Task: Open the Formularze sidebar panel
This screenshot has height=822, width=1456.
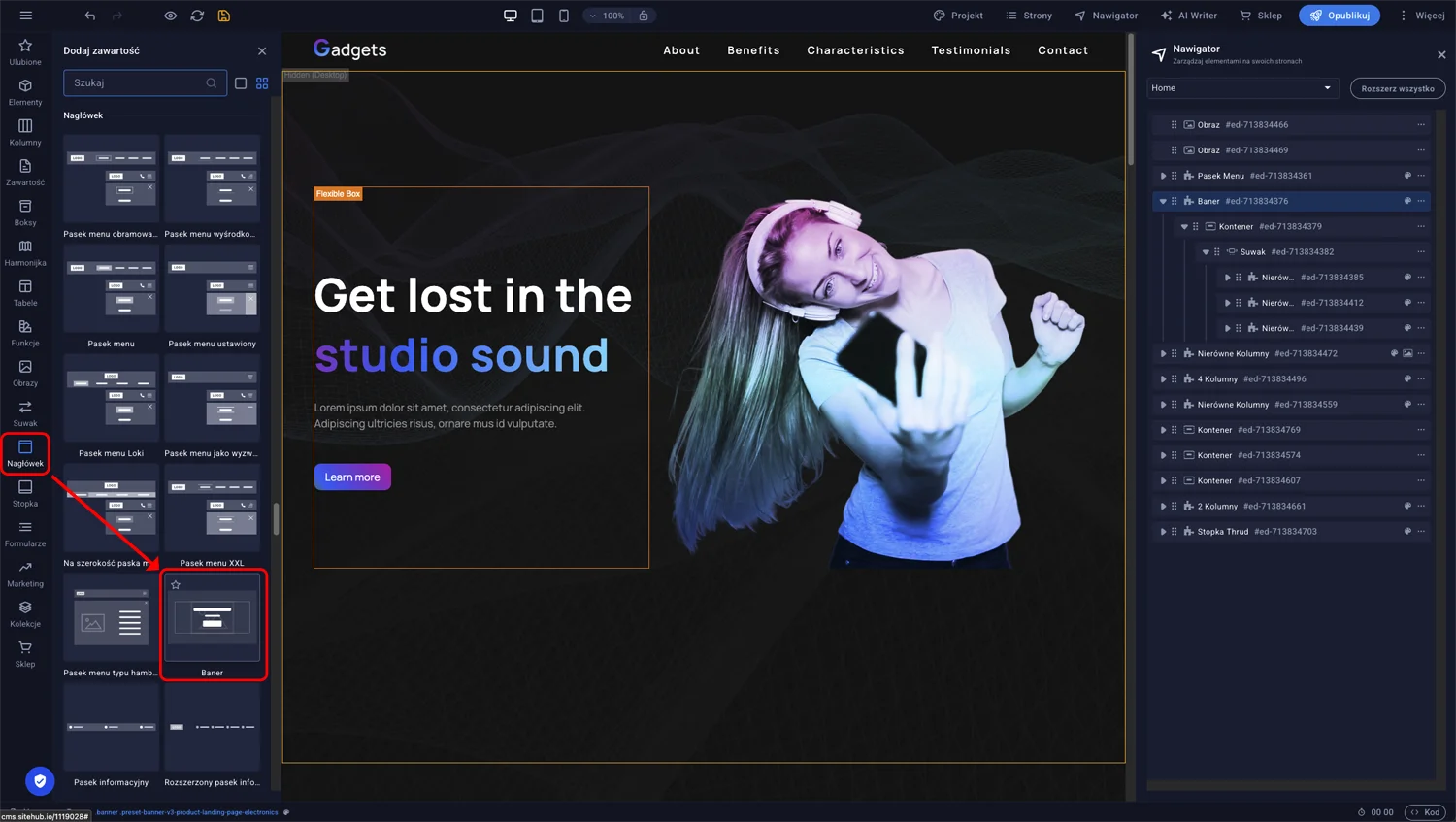Action: pyautogui.click(x=25, y=533)
